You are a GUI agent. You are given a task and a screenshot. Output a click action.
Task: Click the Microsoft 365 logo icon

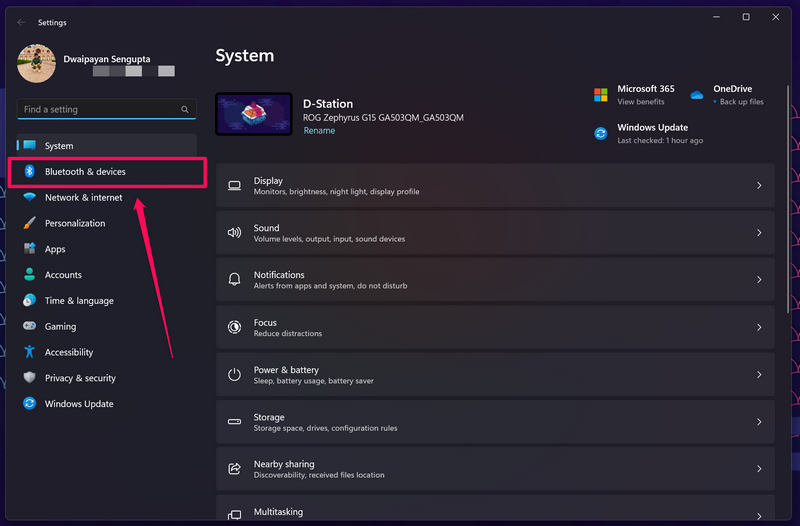click(x=601, y=95)
